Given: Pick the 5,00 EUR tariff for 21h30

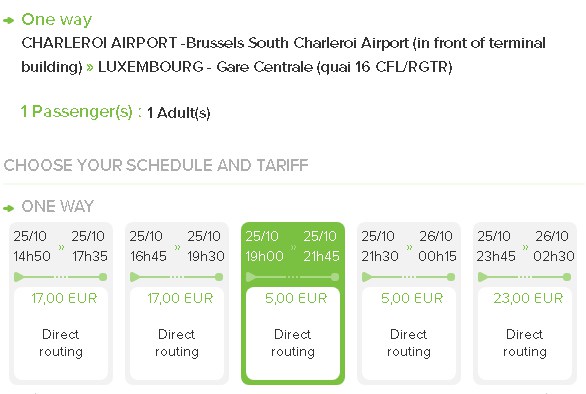Looking at the screenshot, I should click(412, 298).
